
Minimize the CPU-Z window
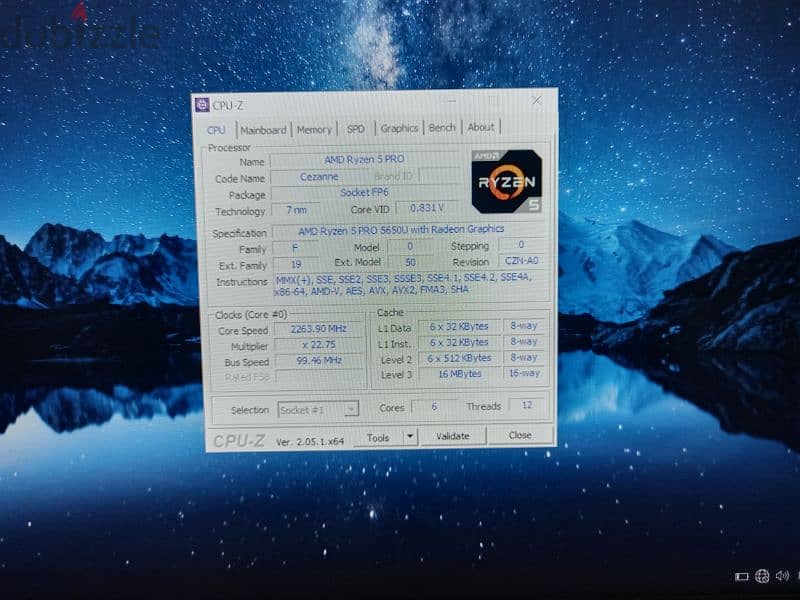tap(452, 102)
